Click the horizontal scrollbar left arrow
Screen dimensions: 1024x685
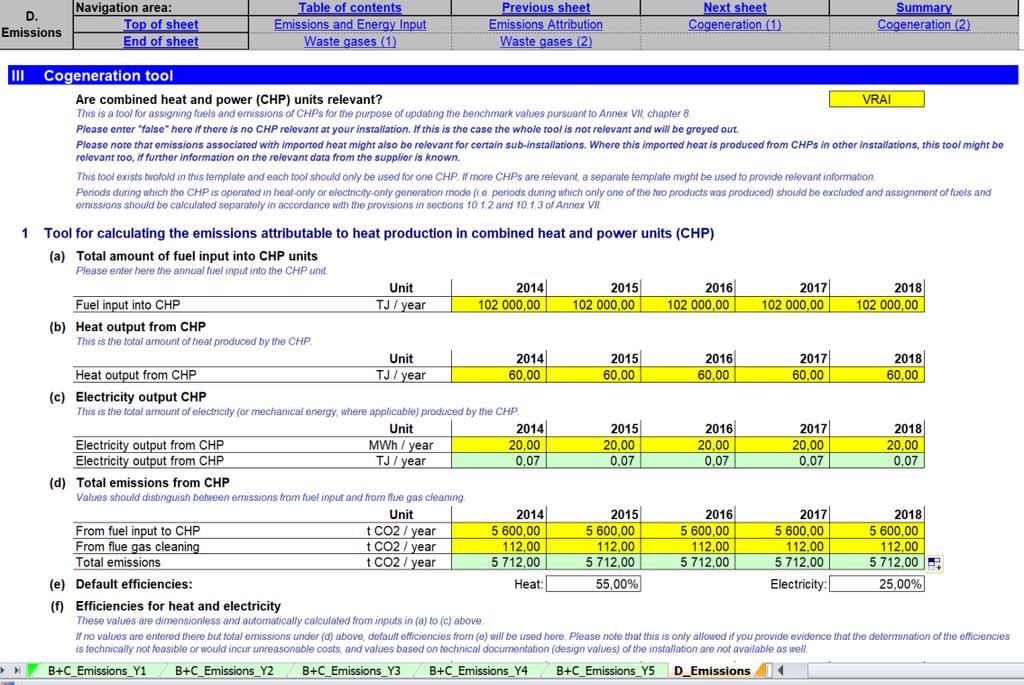coord(780,671)
